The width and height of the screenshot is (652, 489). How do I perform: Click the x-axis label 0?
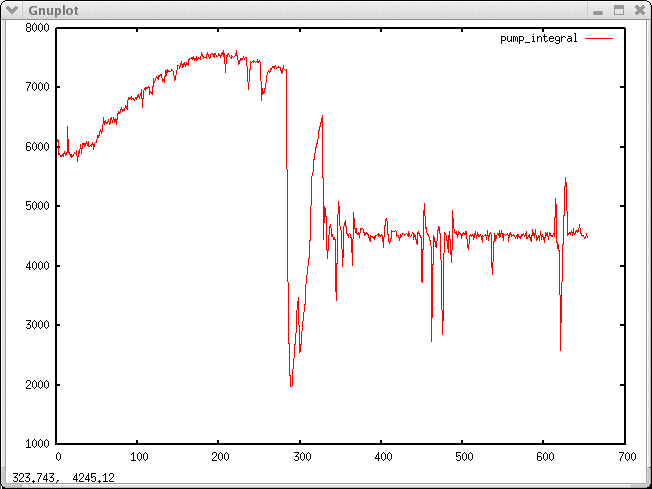coord(58,457)
